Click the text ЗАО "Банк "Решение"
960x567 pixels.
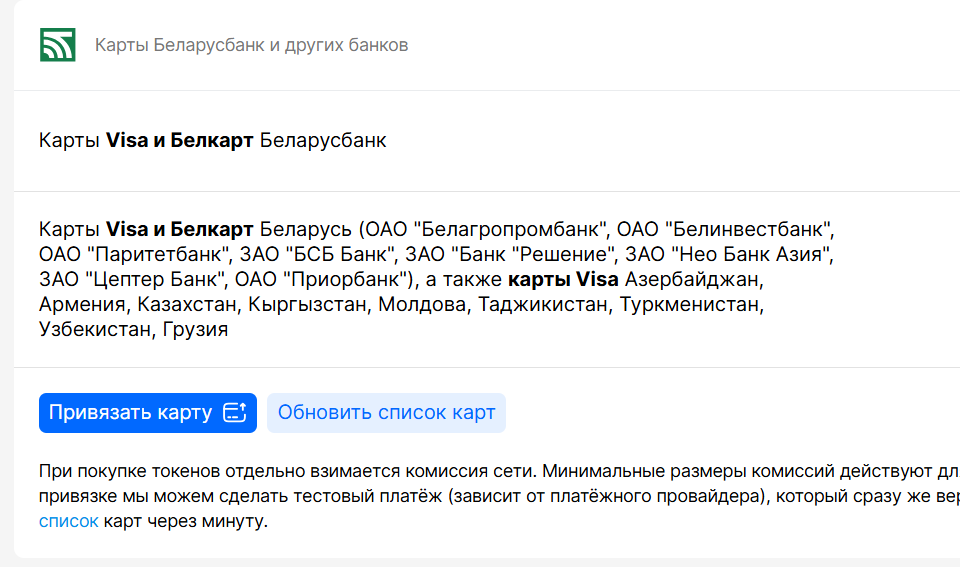pos(511,254)
